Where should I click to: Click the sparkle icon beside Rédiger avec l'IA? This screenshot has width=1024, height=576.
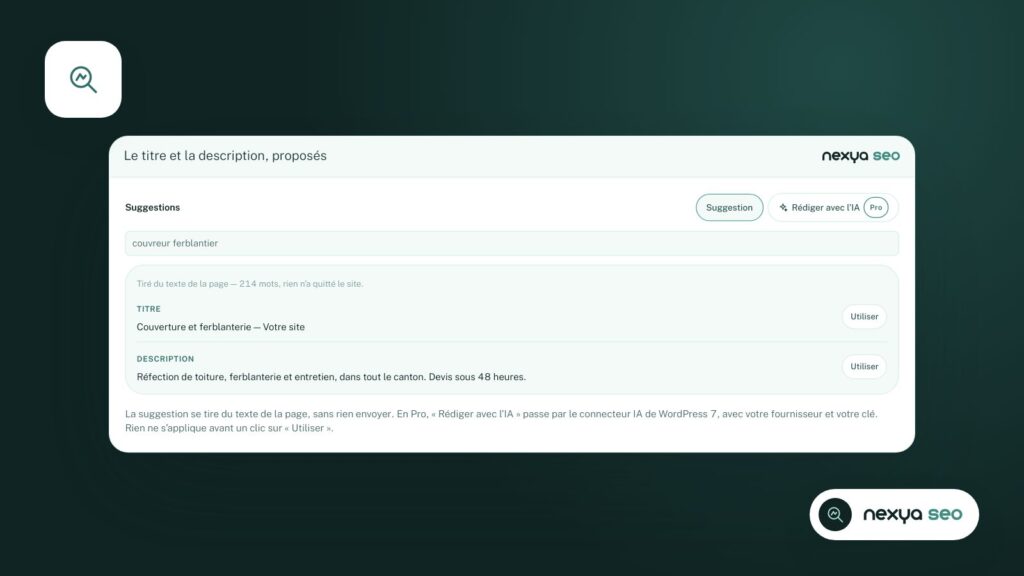tap(783, 208)
